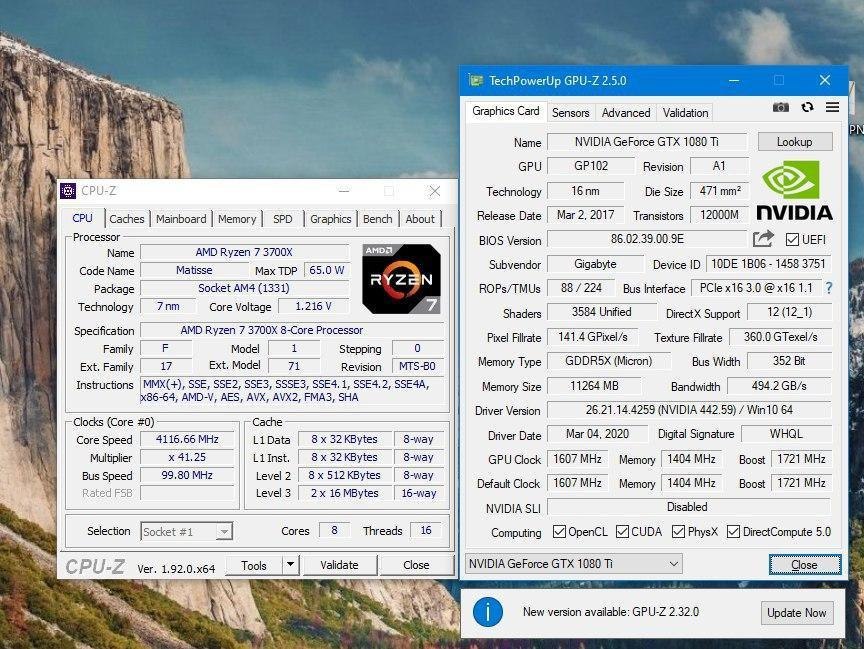Open the Sensors tab in GPU-Z
864x649 pixels.
[x=570, y=112]
